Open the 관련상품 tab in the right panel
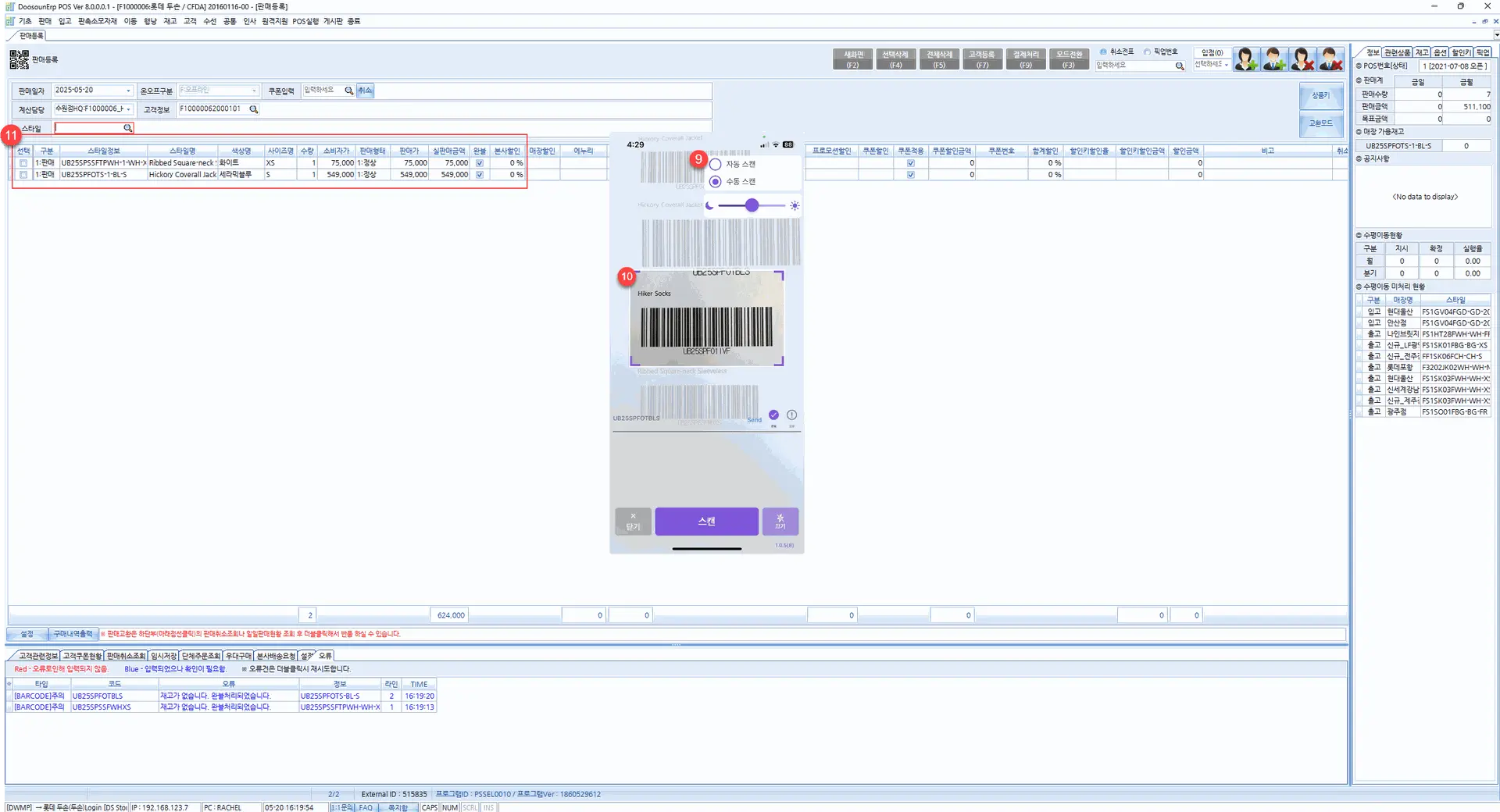Viewport: 1500px width, 812px height. (1398, 52)
